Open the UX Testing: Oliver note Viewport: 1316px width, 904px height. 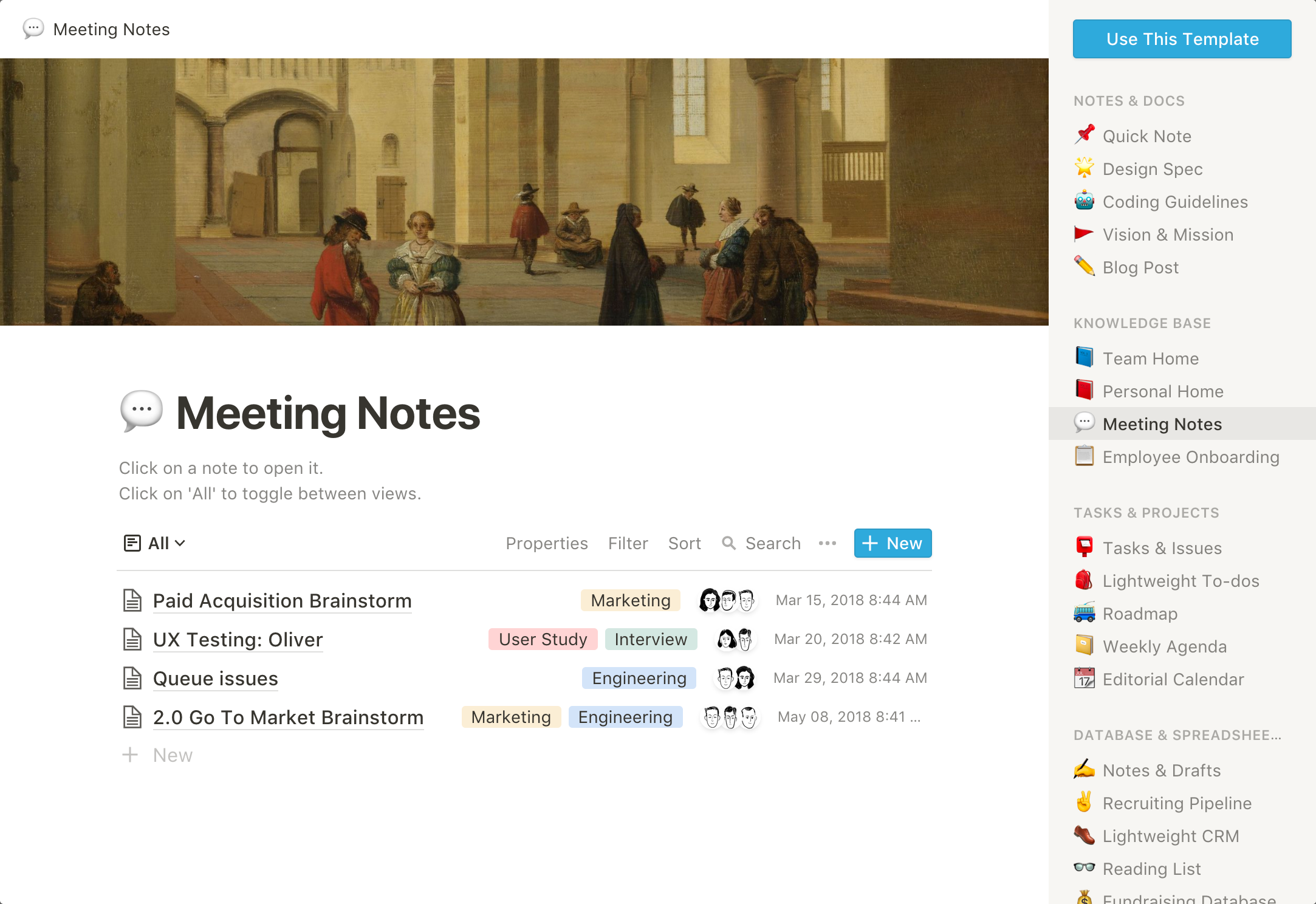pyautogui.click(x=238, y=639)
